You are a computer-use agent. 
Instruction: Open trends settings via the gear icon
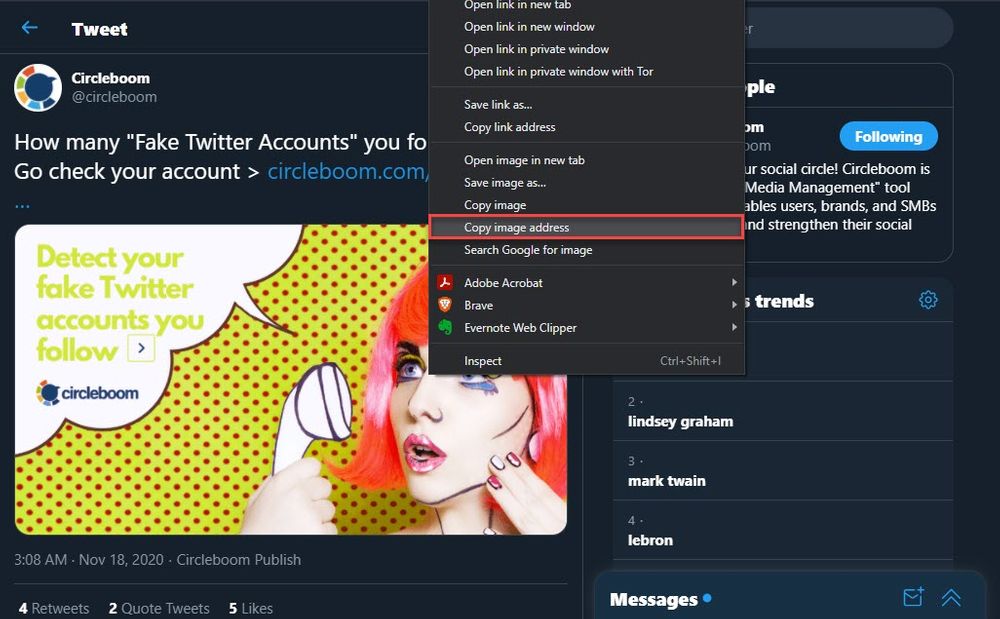(x=928, y=299)
